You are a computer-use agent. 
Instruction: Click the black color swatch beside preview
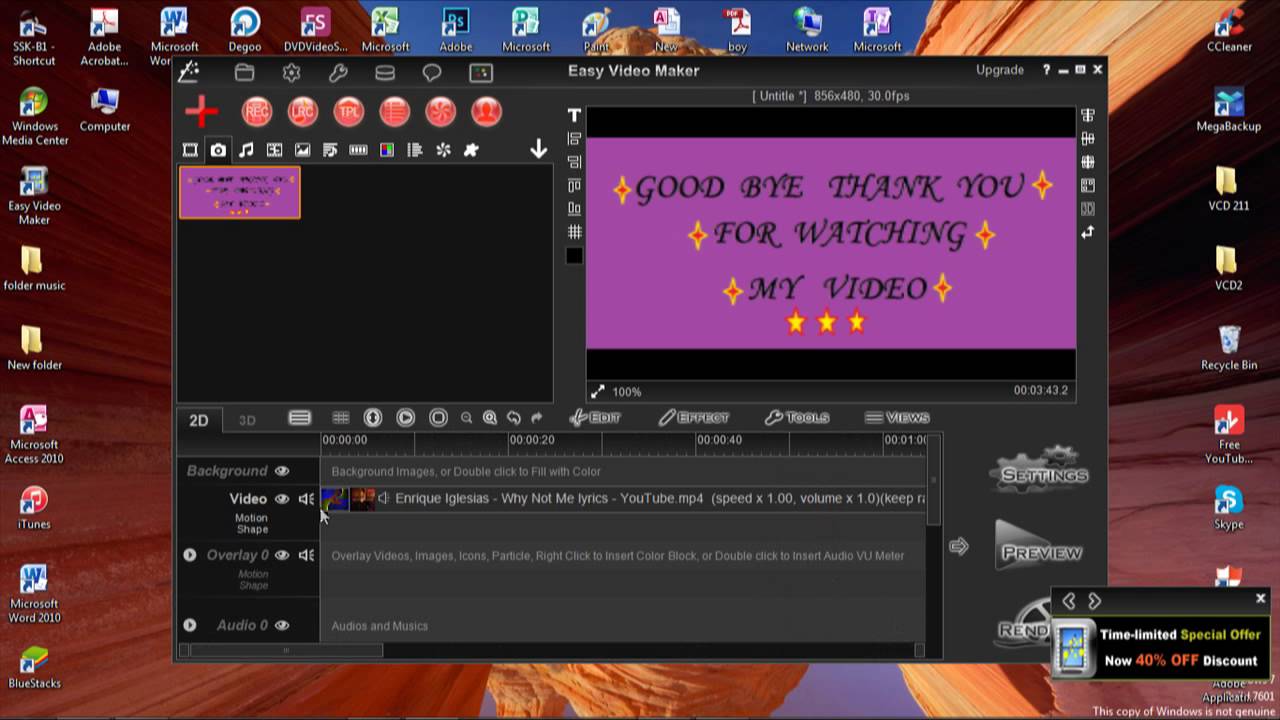pyautogui.click(x=574, y=256)
